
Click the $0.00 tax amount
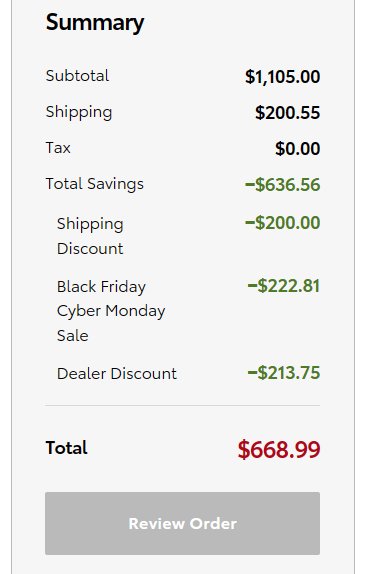click(298, 149)
